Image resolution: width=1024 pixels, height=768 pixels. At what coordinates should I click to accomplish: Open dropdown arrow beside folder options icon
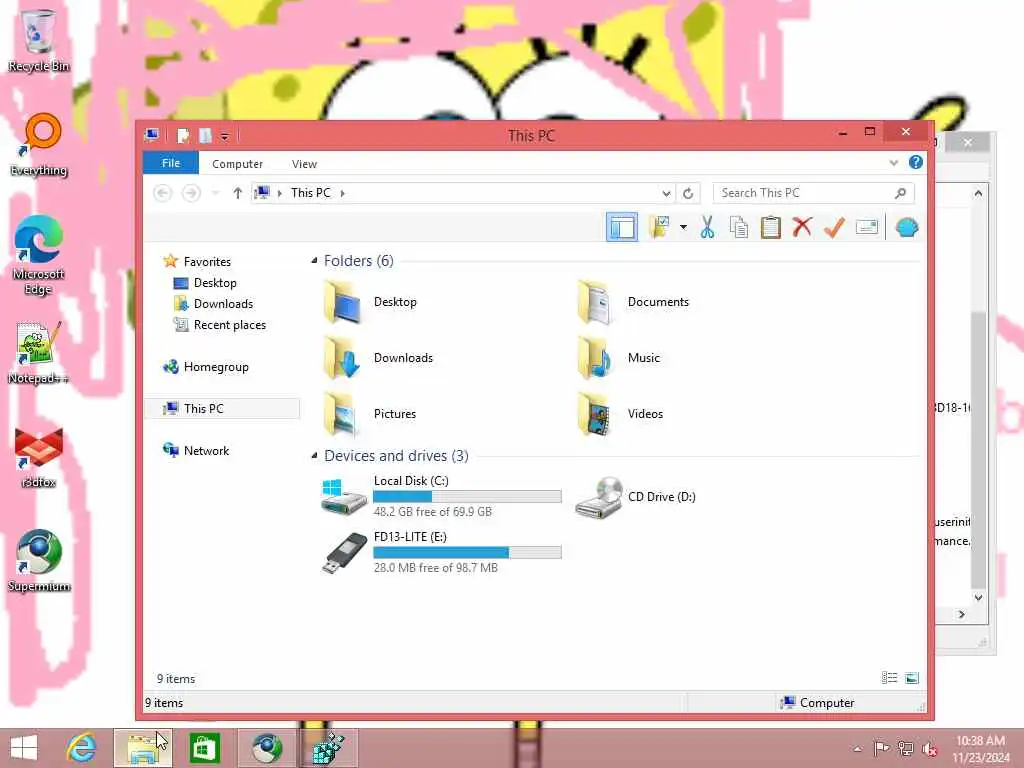pos(683,227)
